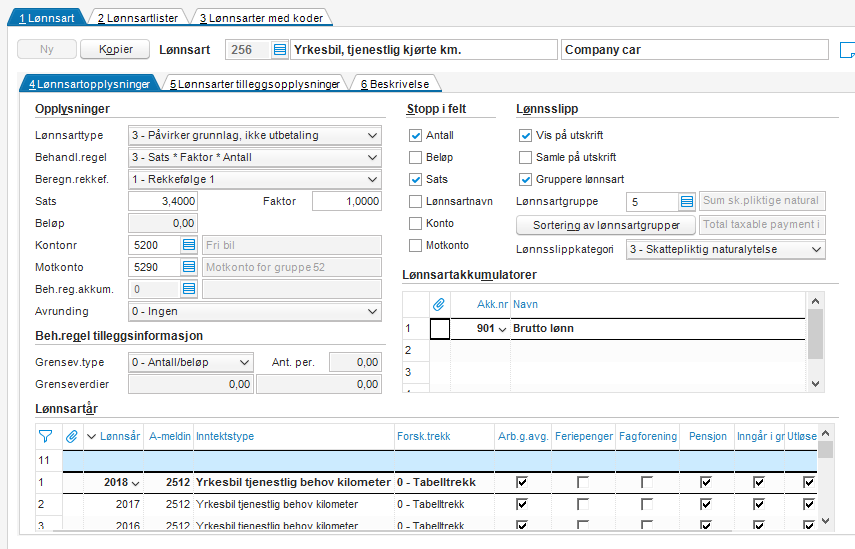Click Kontonr 5200 lookup icon

click(x=190, y=244)
